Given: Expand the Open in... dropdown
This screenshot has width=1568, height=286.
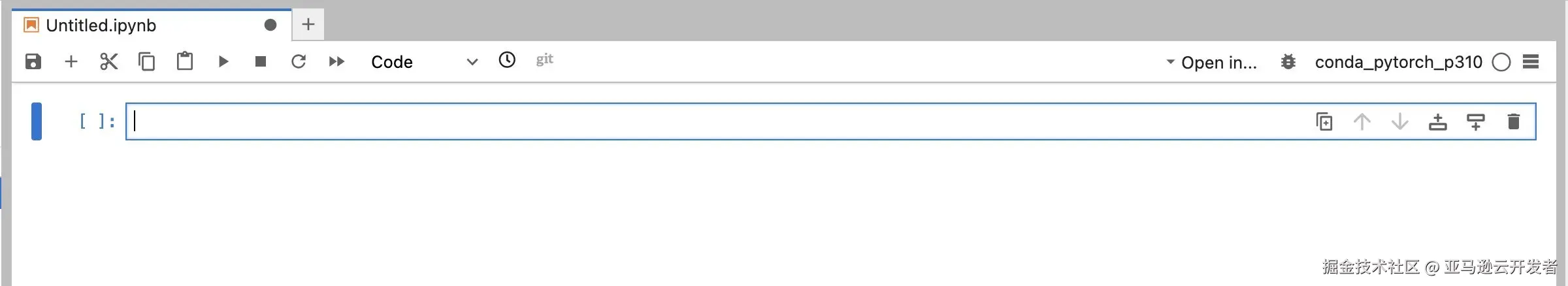Looking at the screenshot, I should point(1212,62).
